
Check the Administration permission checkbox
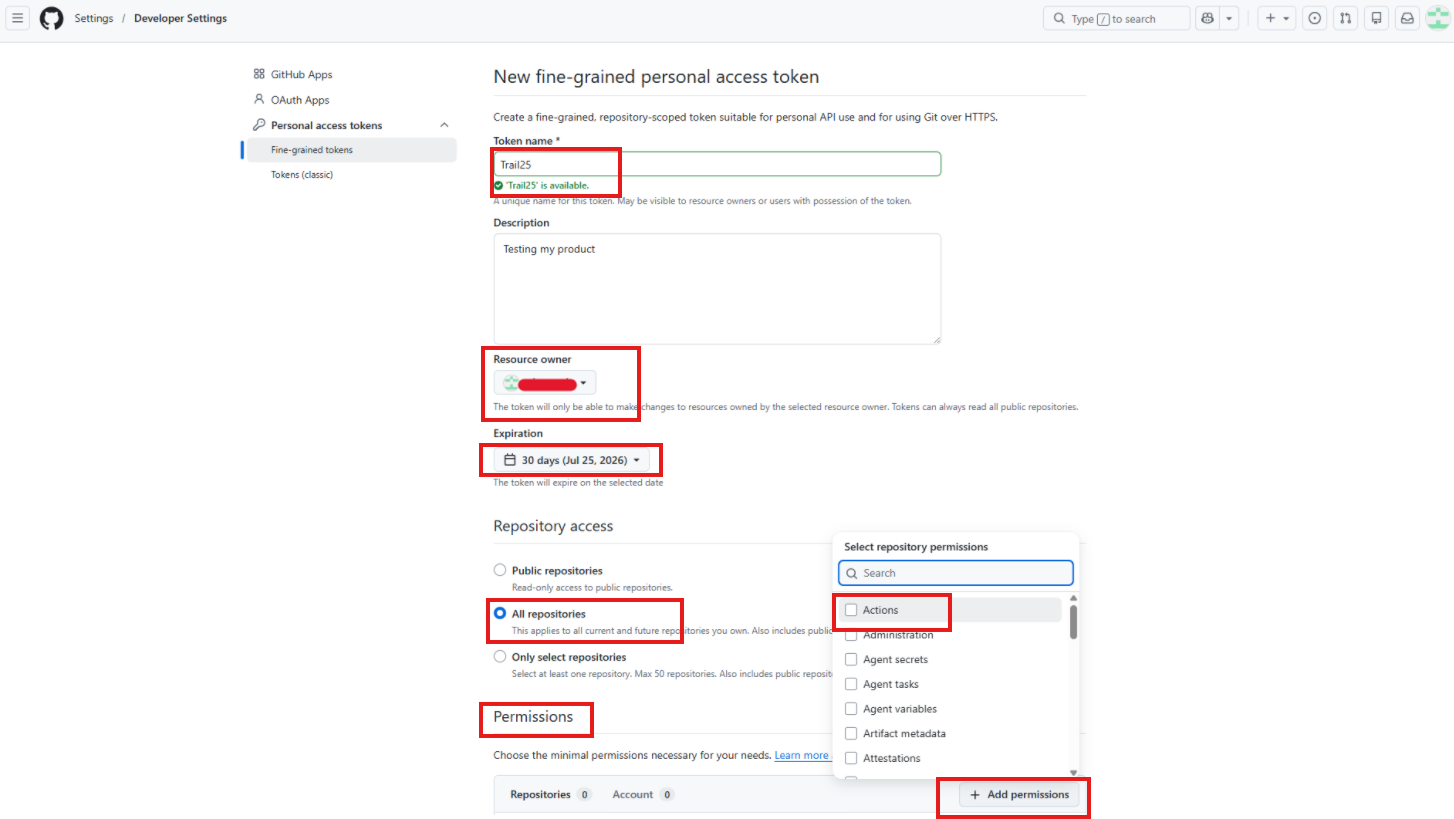852,635
